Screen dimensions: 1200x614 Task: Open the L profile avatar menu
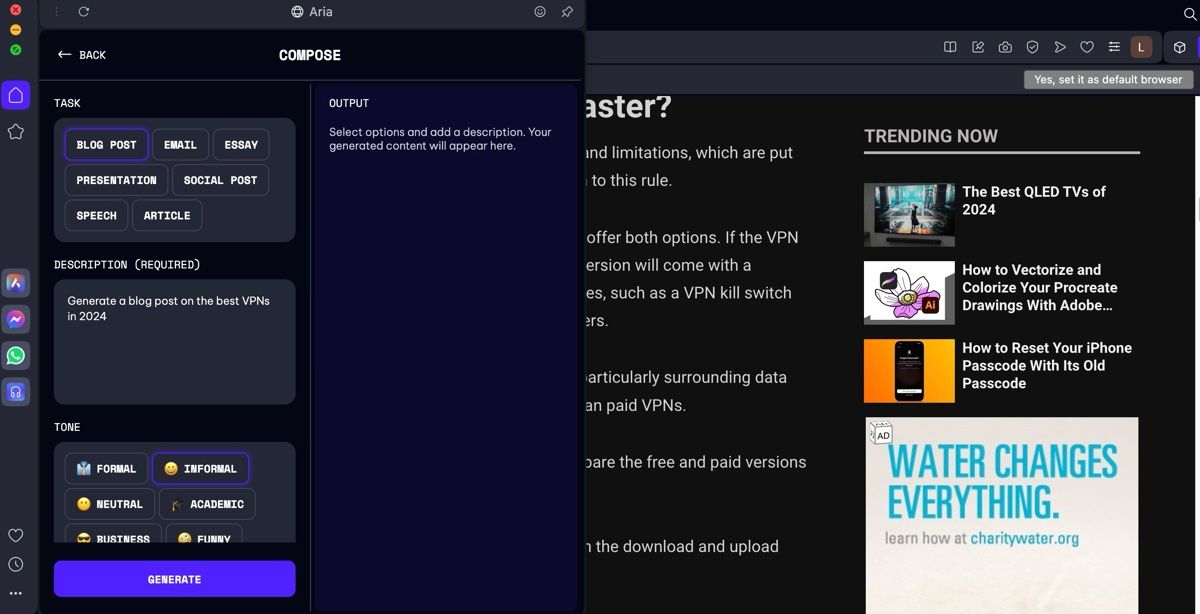(1141, 46)
